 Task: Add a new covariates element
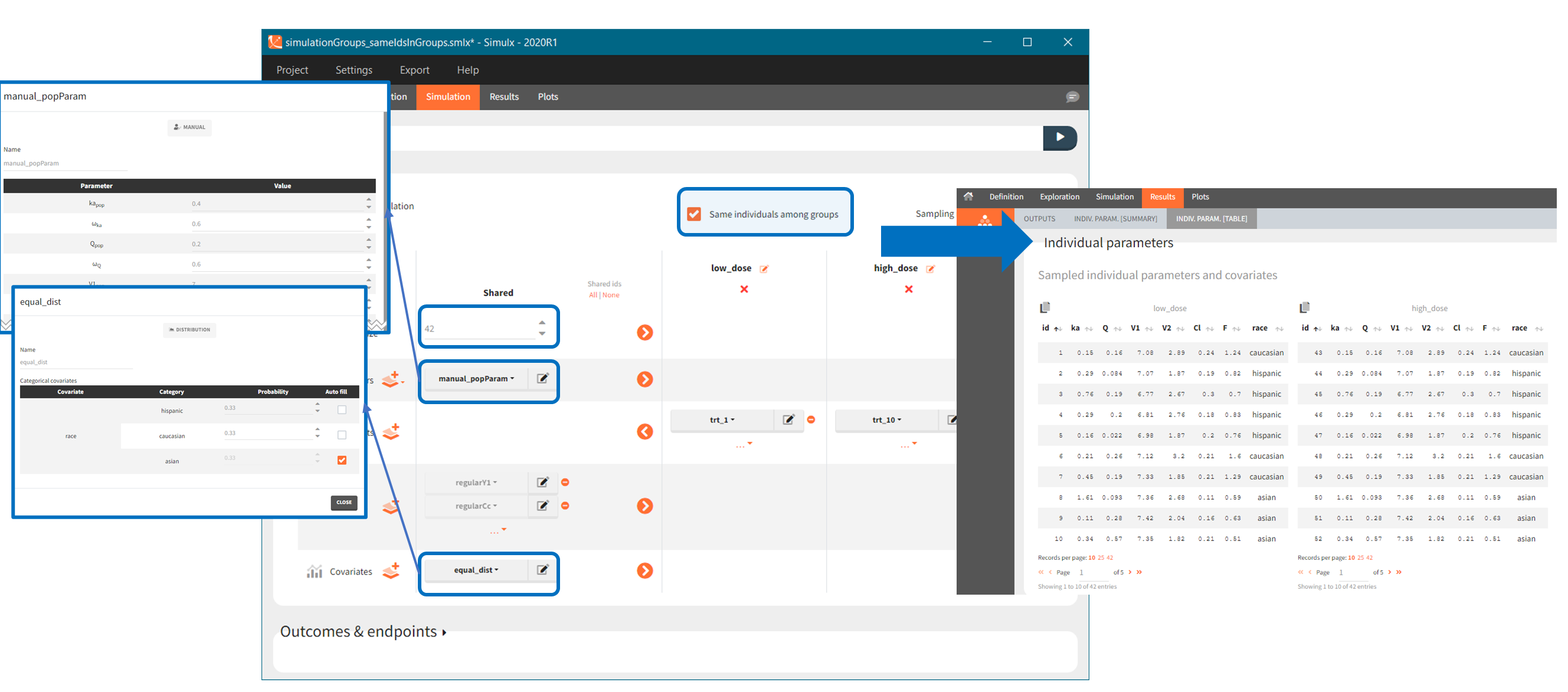point(391,571)
